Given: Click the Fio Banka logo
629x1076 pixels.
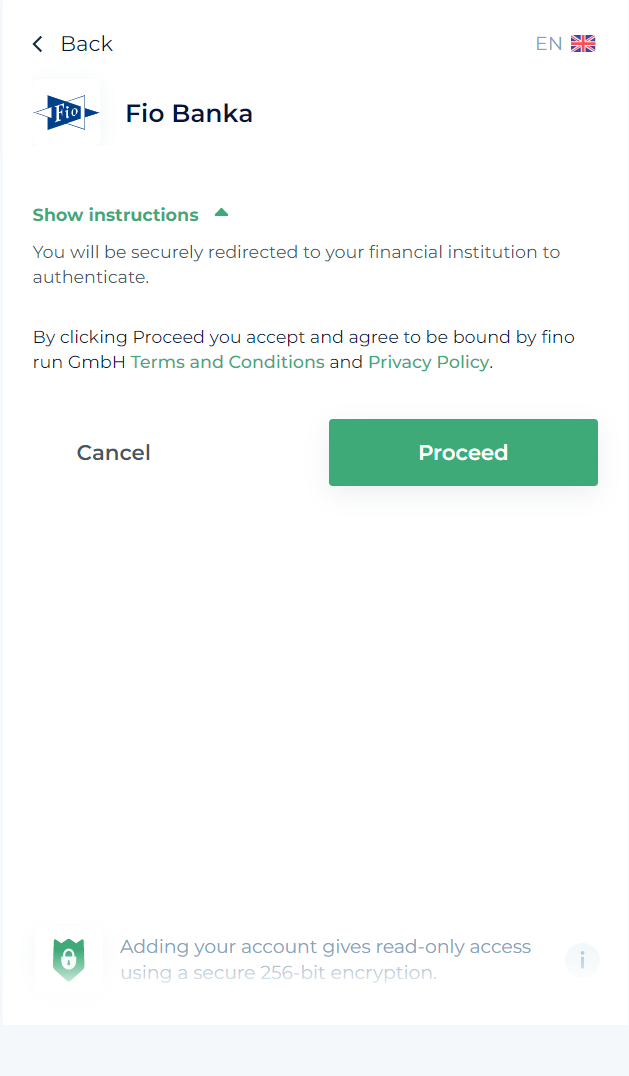Looking at the screenshot, I should 67,114.
